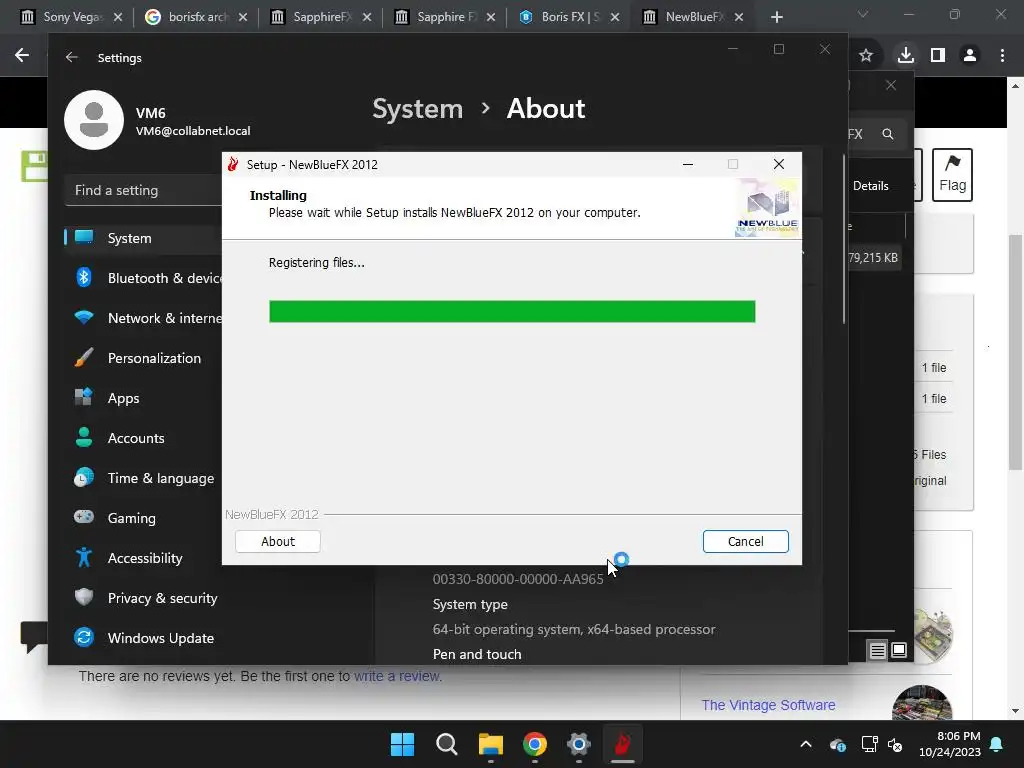Open Apps settings
Viewport: 1024px width, 768px height.
pos(144,398)
